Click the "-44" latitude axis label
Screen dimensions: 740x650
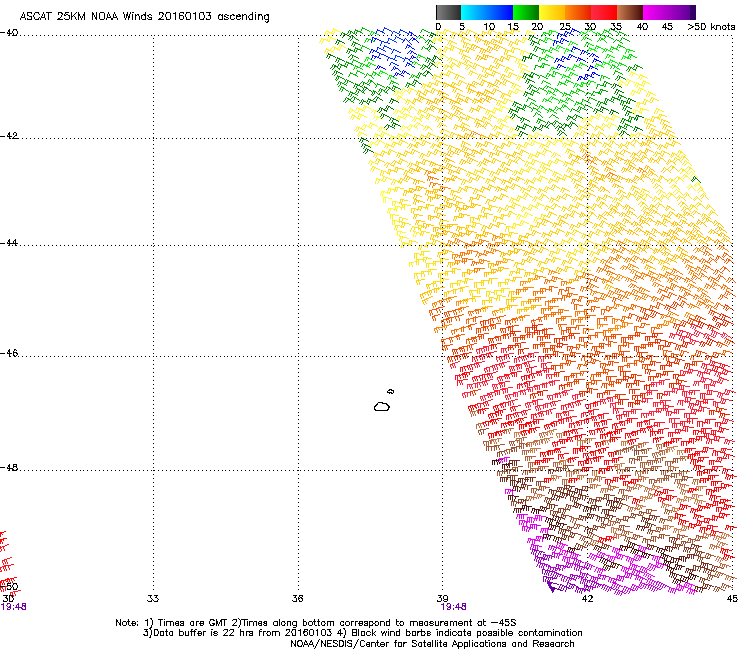coord(9,243)
